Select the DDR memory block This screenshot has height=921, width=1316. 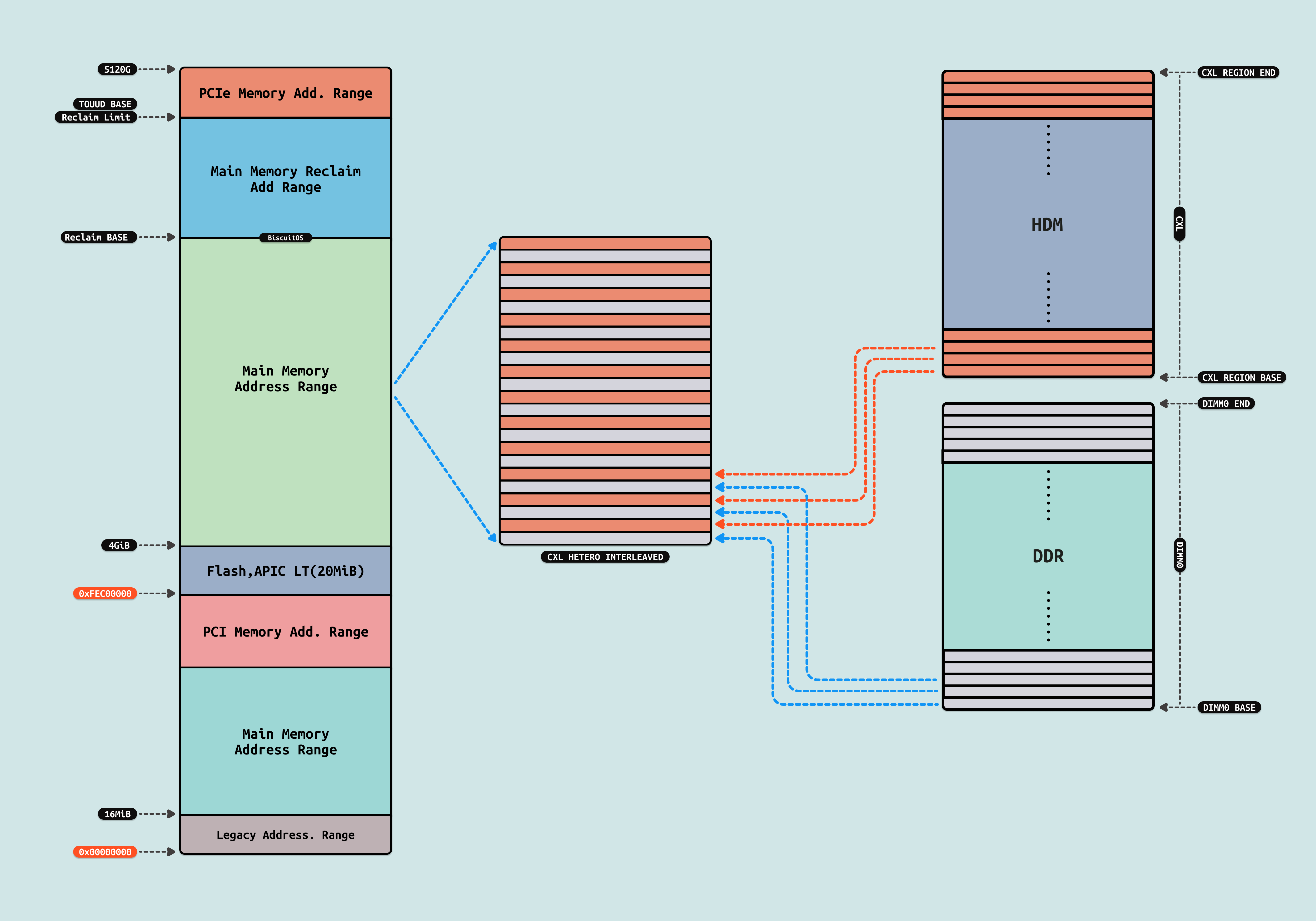pos(1047,556)
